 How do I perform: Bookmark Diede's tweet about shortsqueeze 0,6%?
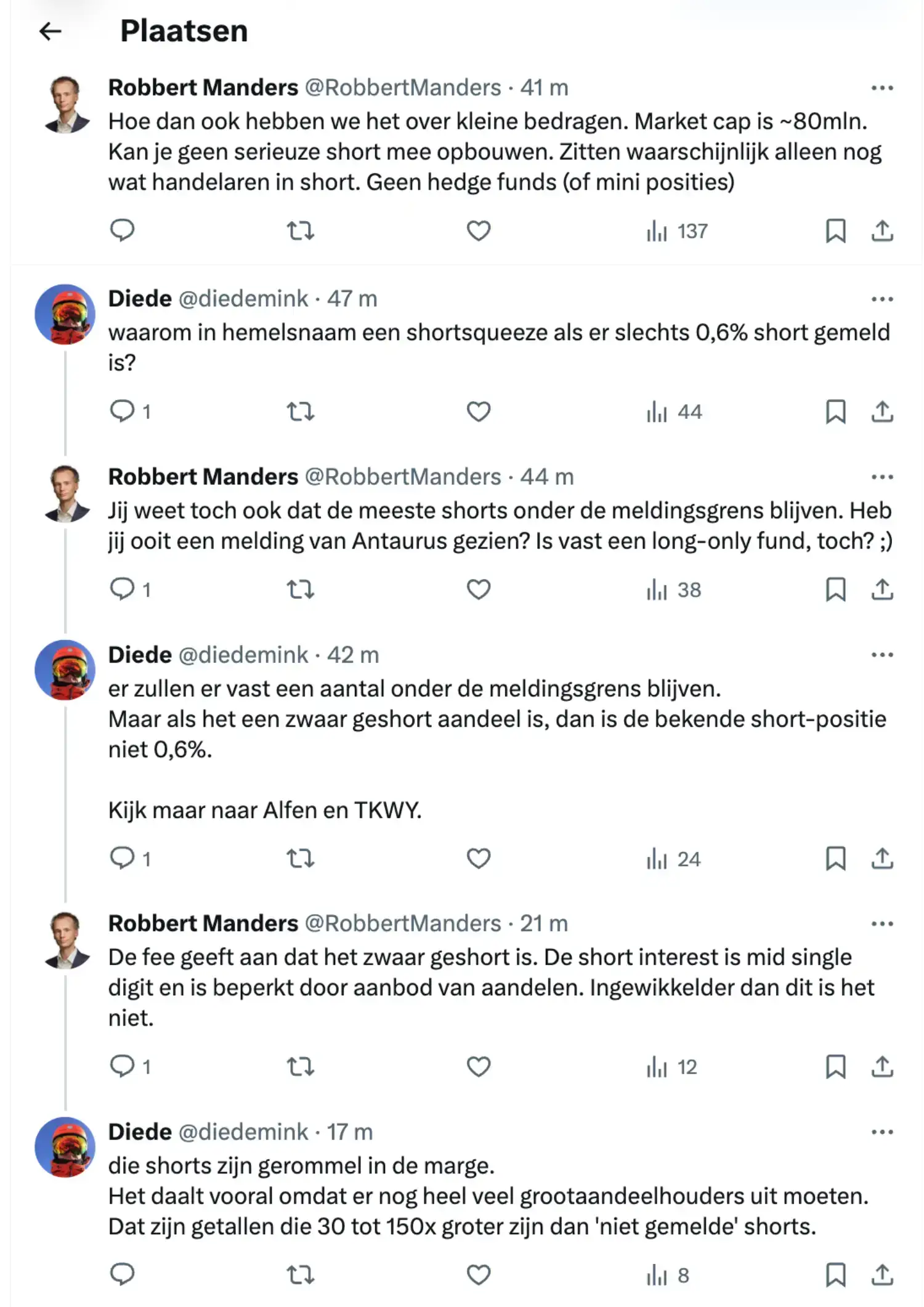835,411
